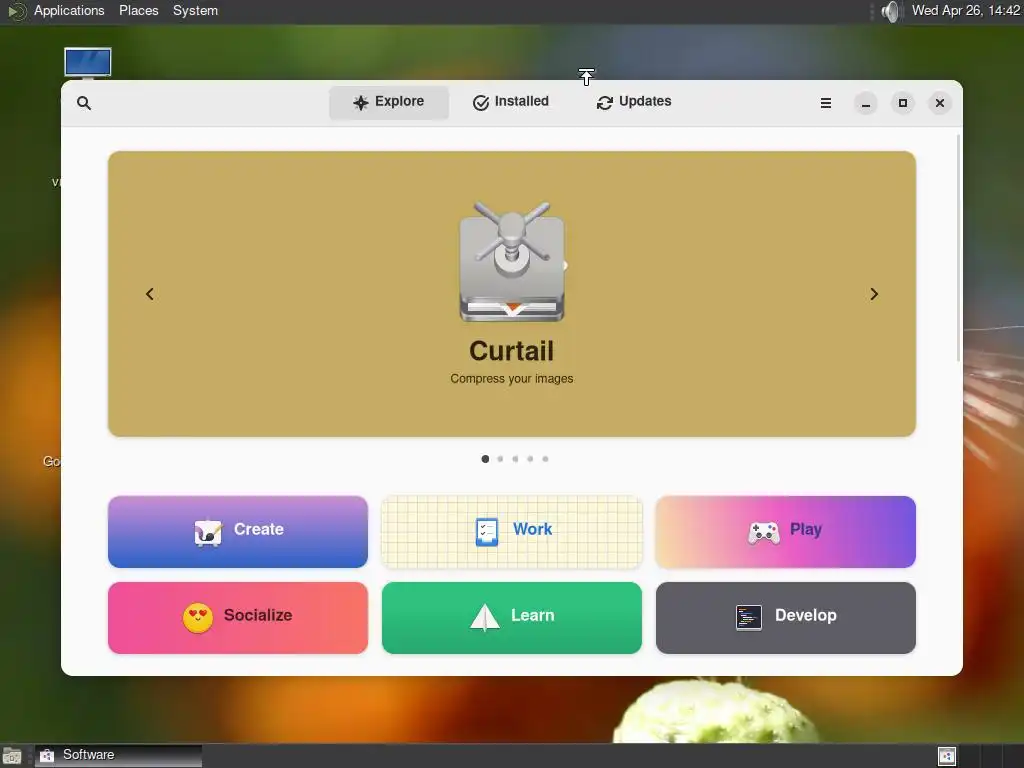Click the show desktop icon in bottom panel
The width and height of the screenshot is (1024, 768).
12,756
